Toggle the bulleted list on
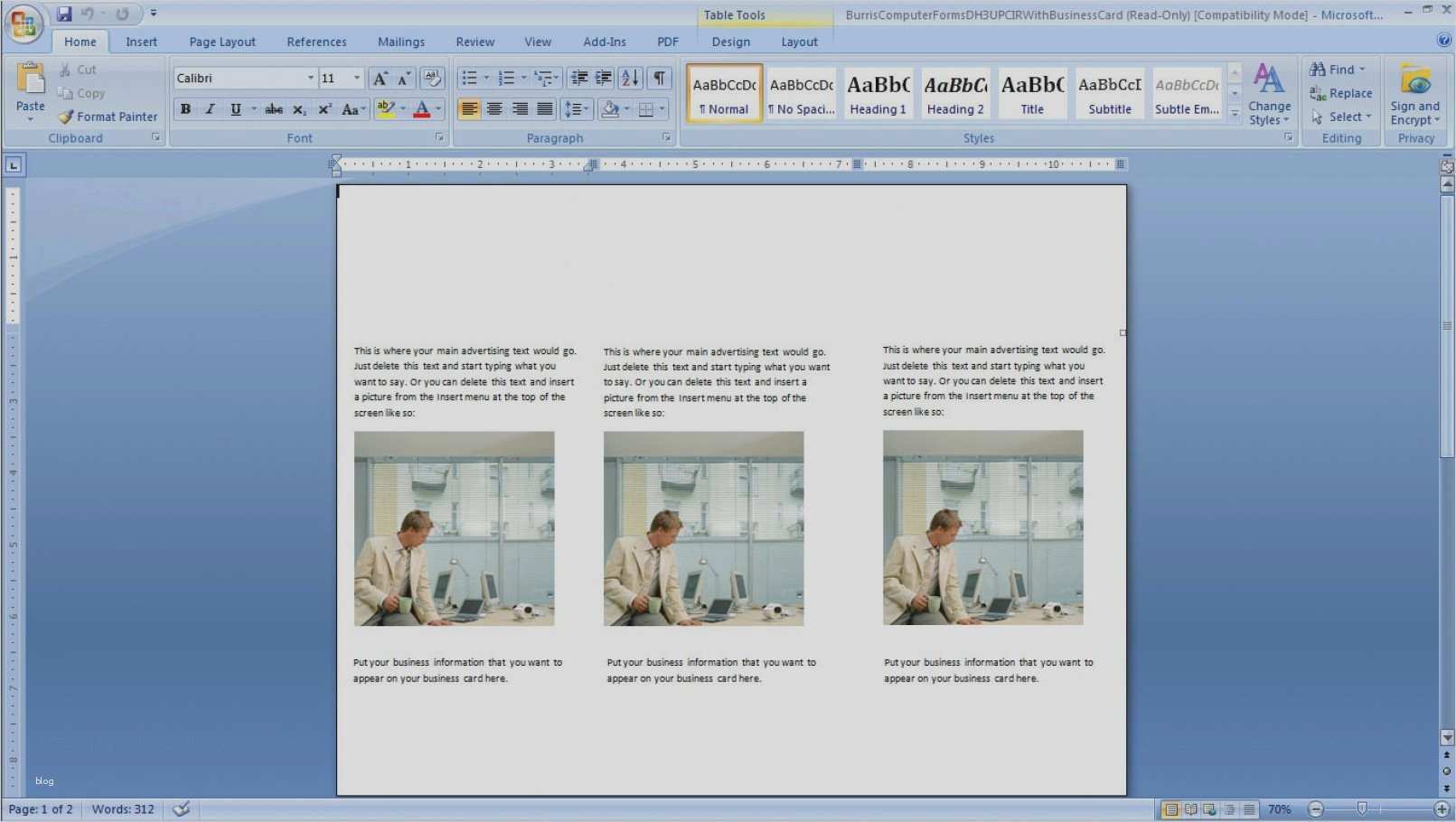Screen dimensions: 1456x822 (x=469, y=78)
